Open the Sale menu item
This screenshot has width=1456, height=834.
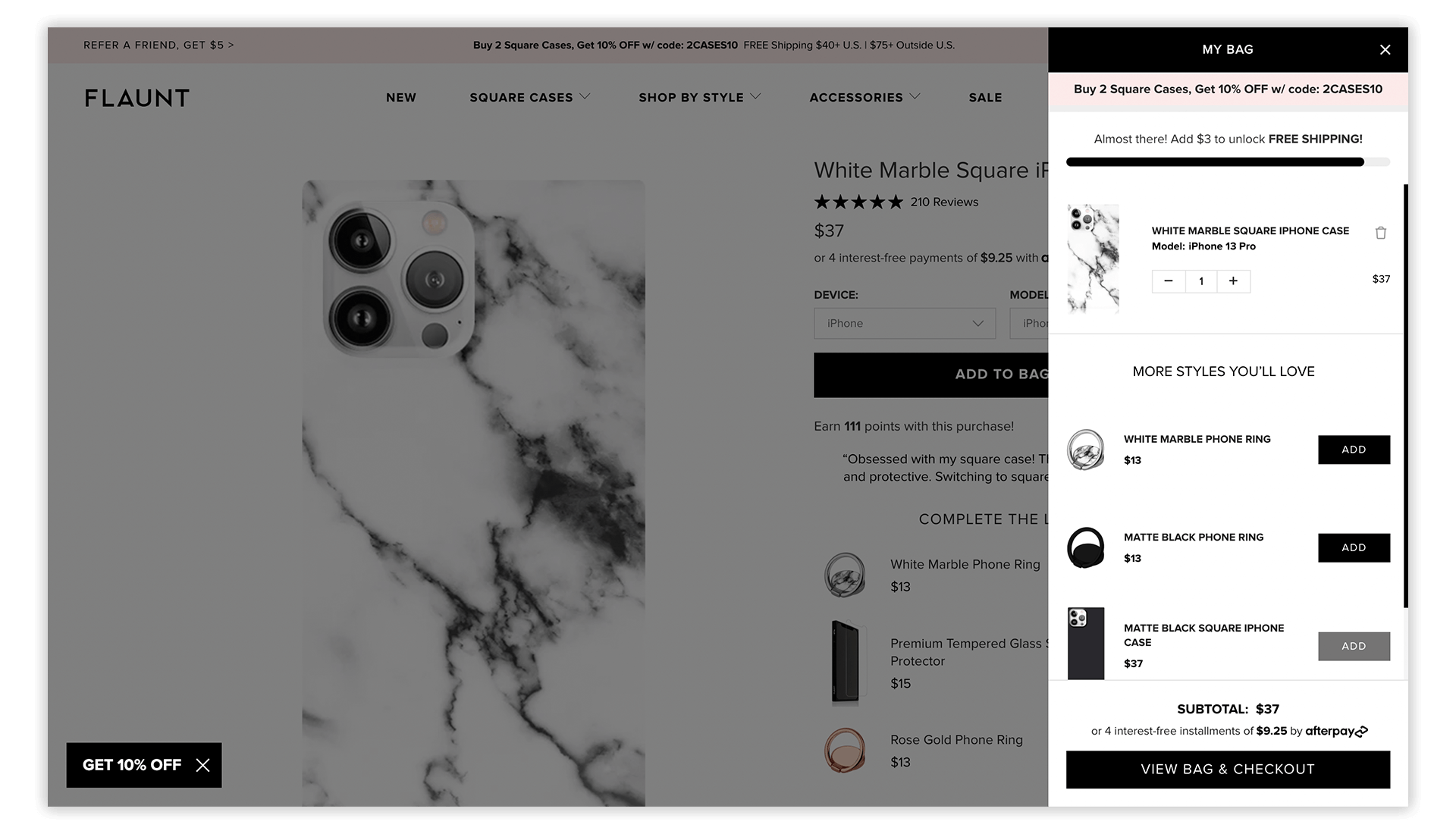985,97
